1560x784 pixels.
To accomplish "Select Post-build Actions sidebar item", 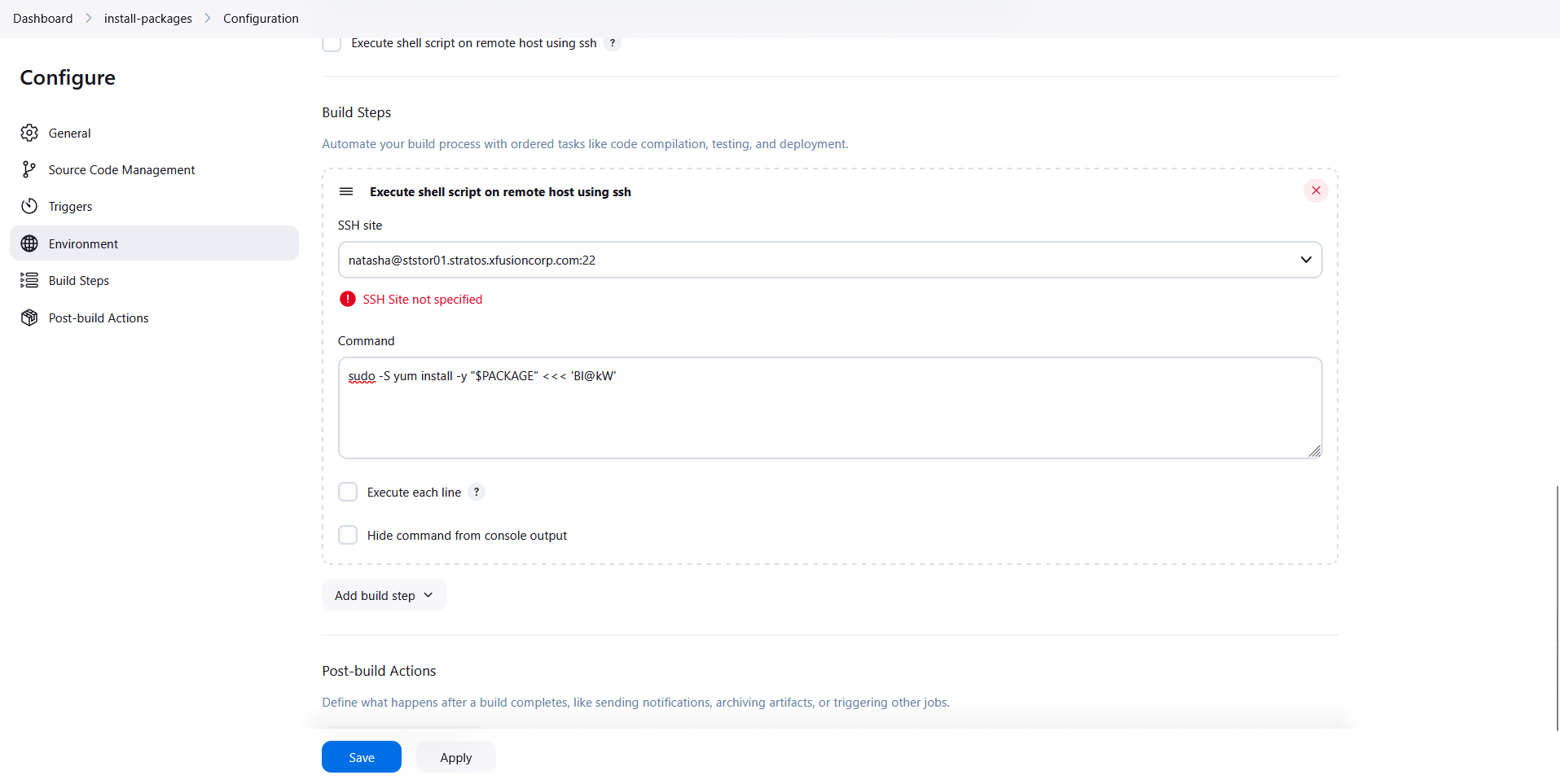I will coord(99,318).
